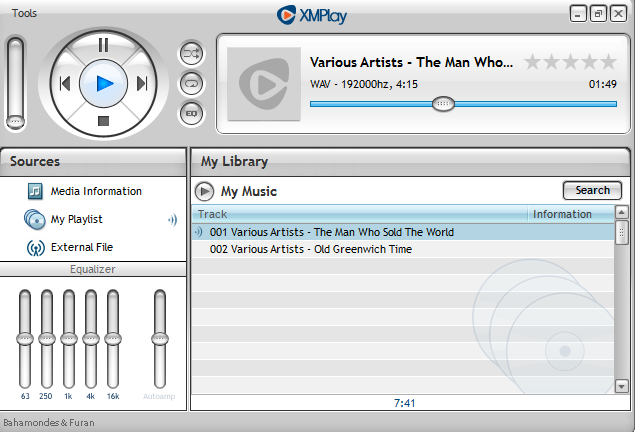
Task: Click the playing indicator on track 001
Action: 198,232
